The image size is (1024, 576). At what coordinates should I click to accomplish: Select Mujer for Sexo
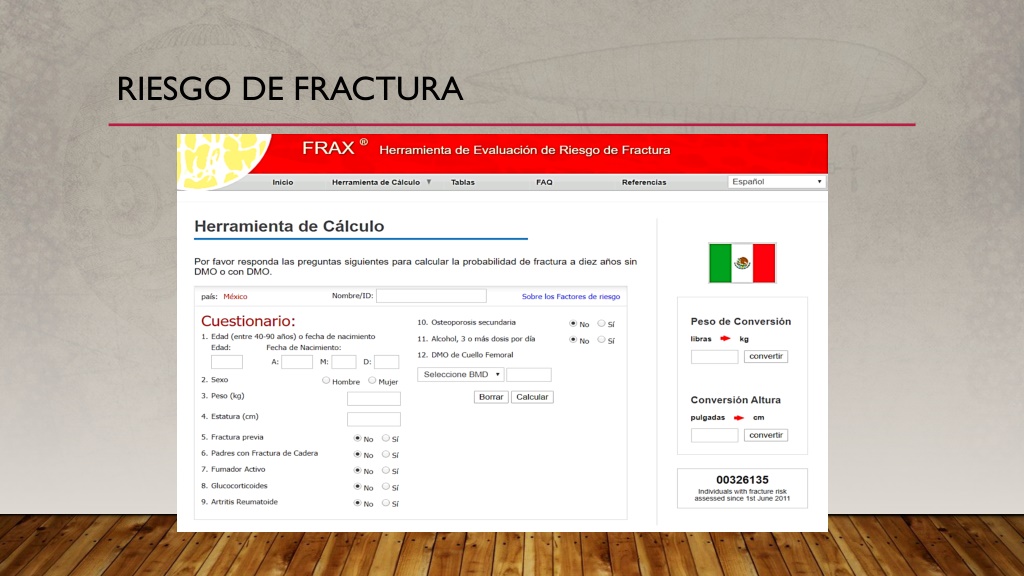point(372,380)
